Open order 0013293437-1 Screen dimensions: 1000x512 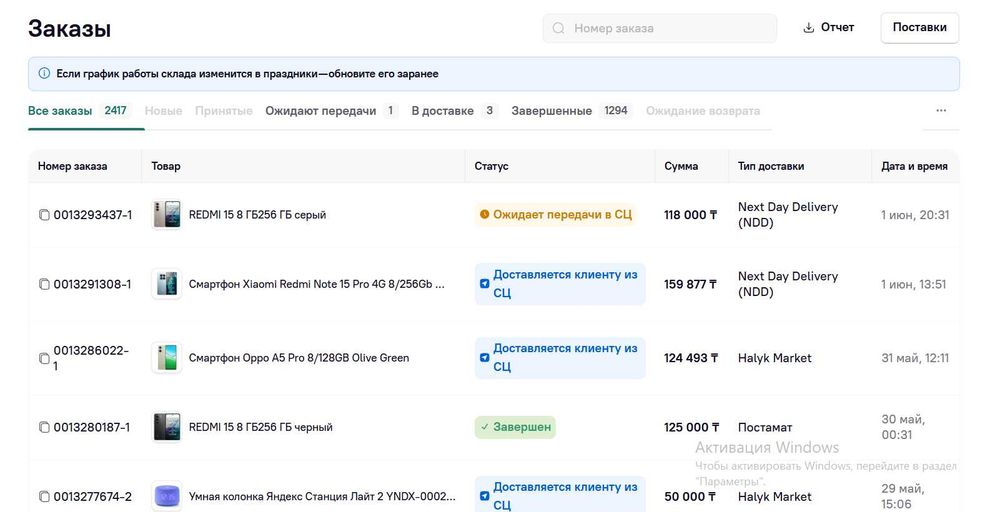point(93,215)
